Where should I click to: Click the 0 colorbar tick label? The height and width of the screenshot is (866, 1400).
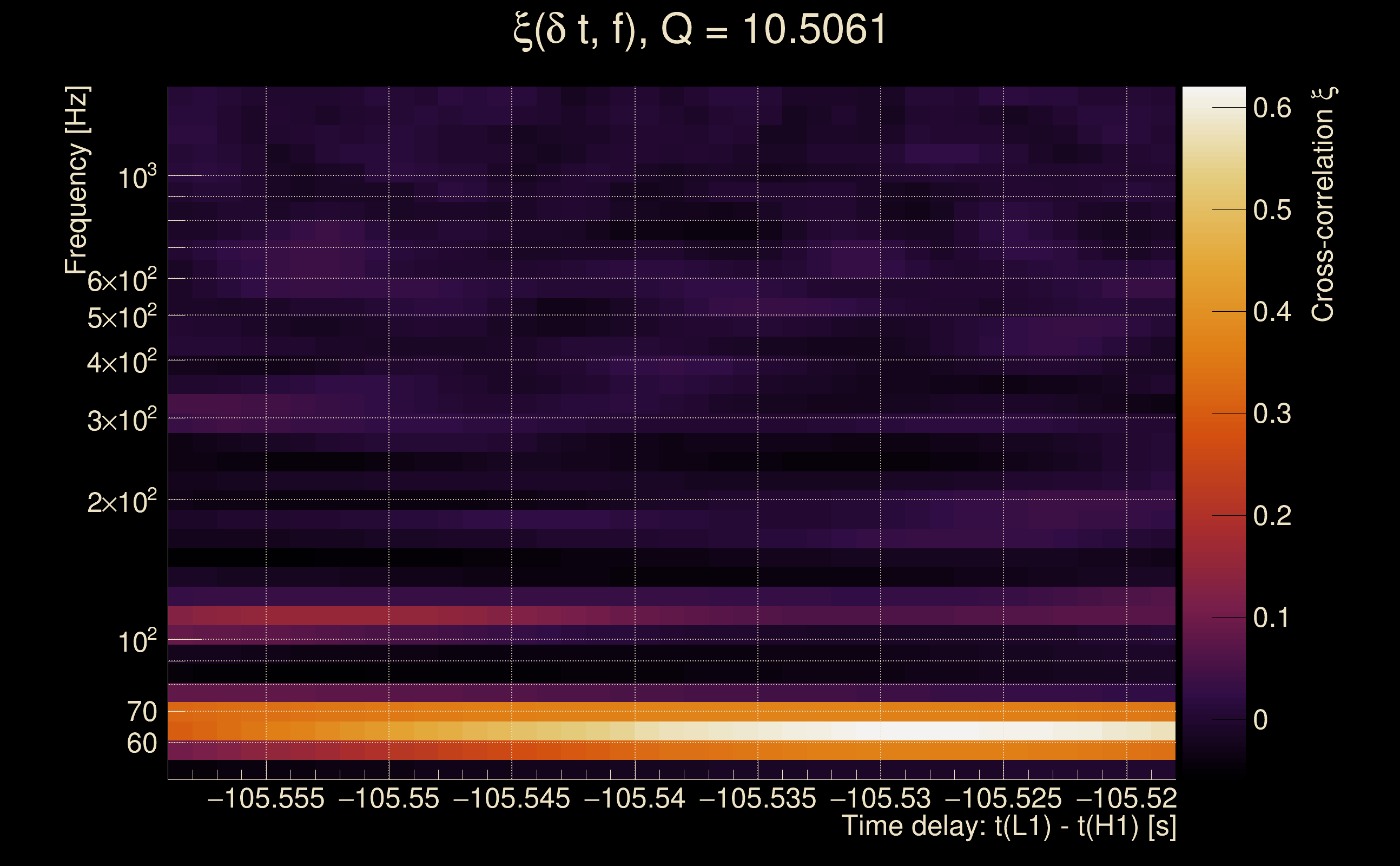(x=1260, y=720)
